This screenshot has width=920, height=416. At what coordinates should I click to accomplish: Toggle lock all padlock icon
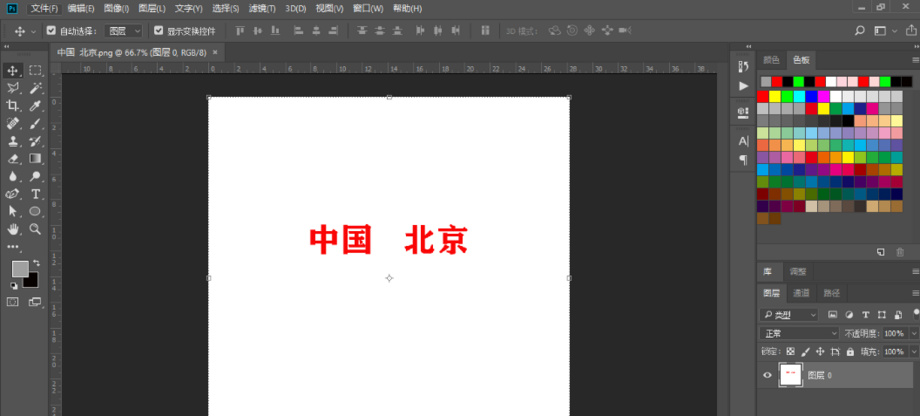(x=850, y=351)
